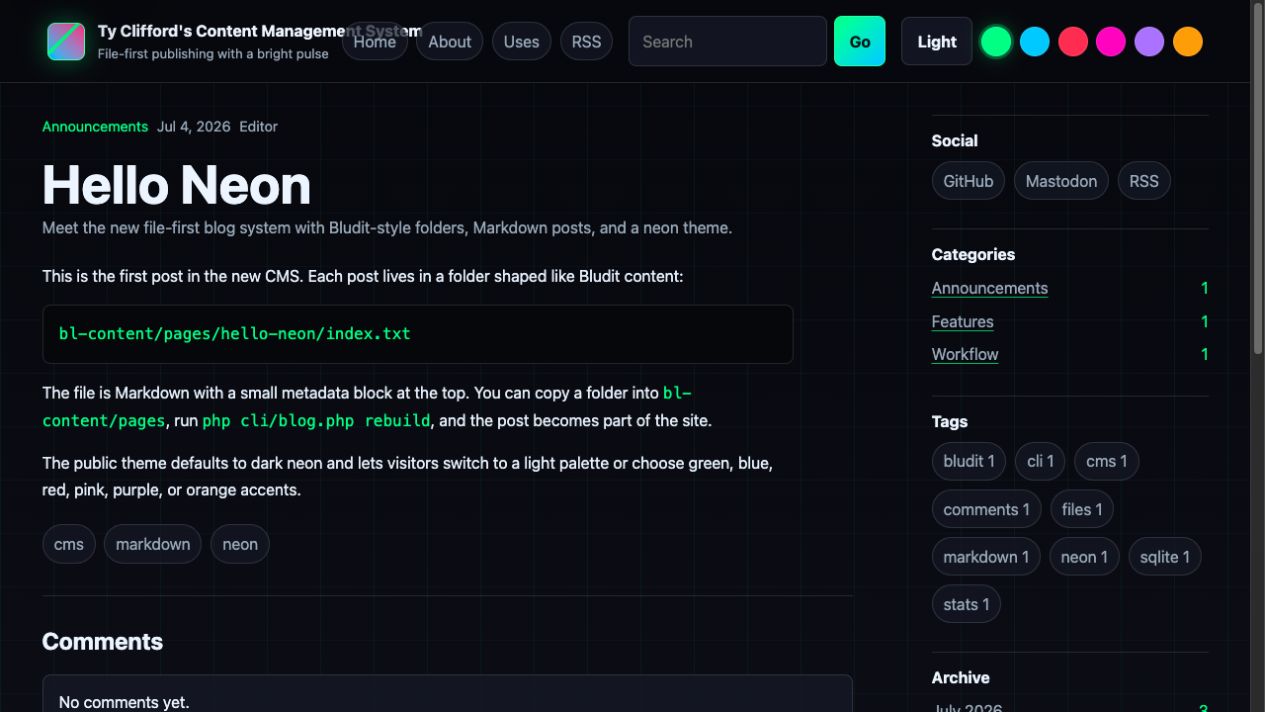1265x712 pixels.
Task: Select the blue accent color
Action: 1034,42
